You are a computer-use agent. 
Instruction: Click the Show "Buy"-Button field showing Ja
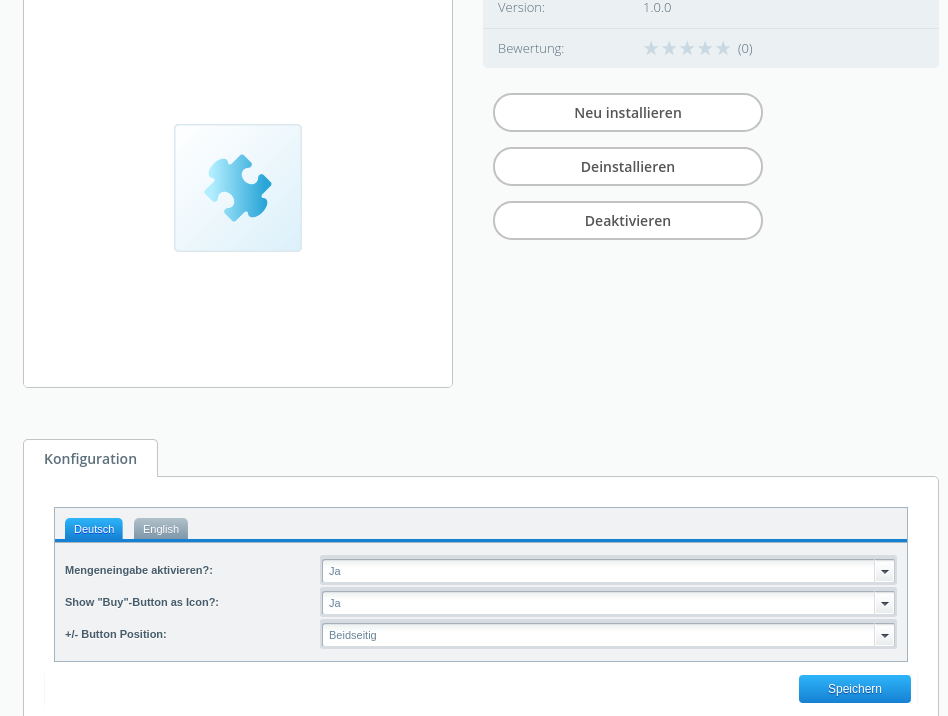pos(598,603)
